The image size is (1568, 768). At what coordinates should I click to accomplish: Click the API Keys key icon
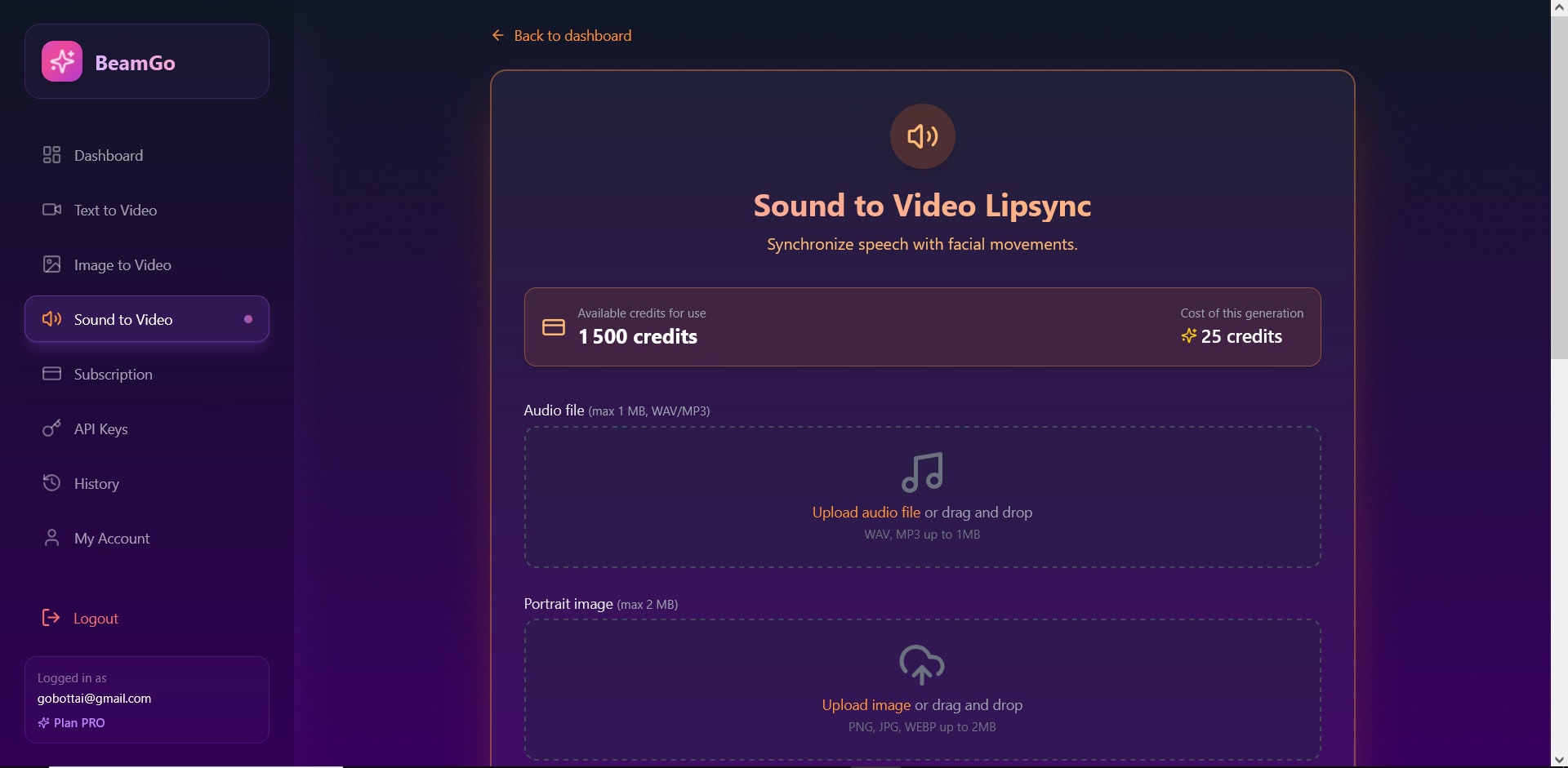point(51,428)
